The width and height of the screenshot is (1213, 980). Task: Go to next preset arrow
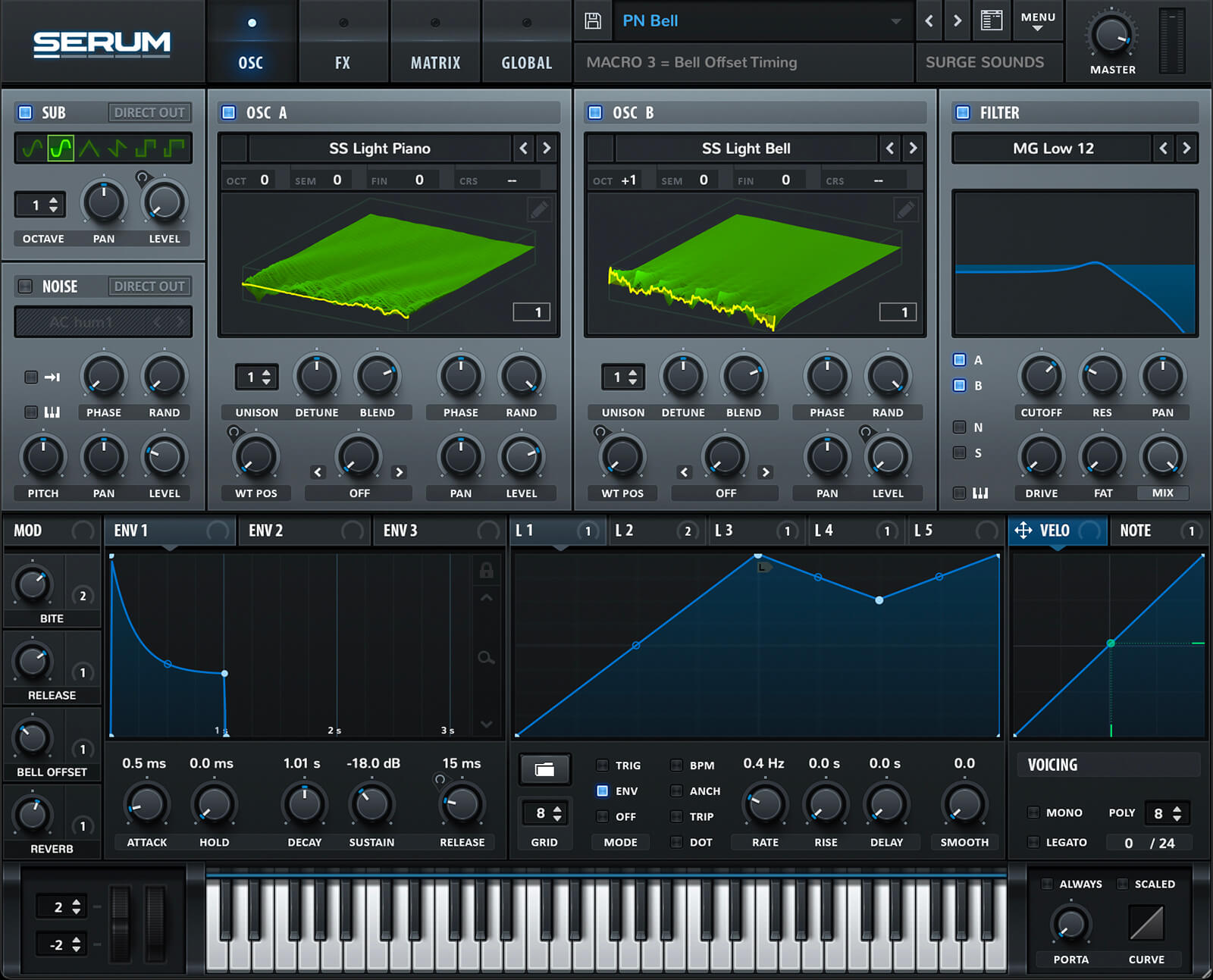coord(958,20)
